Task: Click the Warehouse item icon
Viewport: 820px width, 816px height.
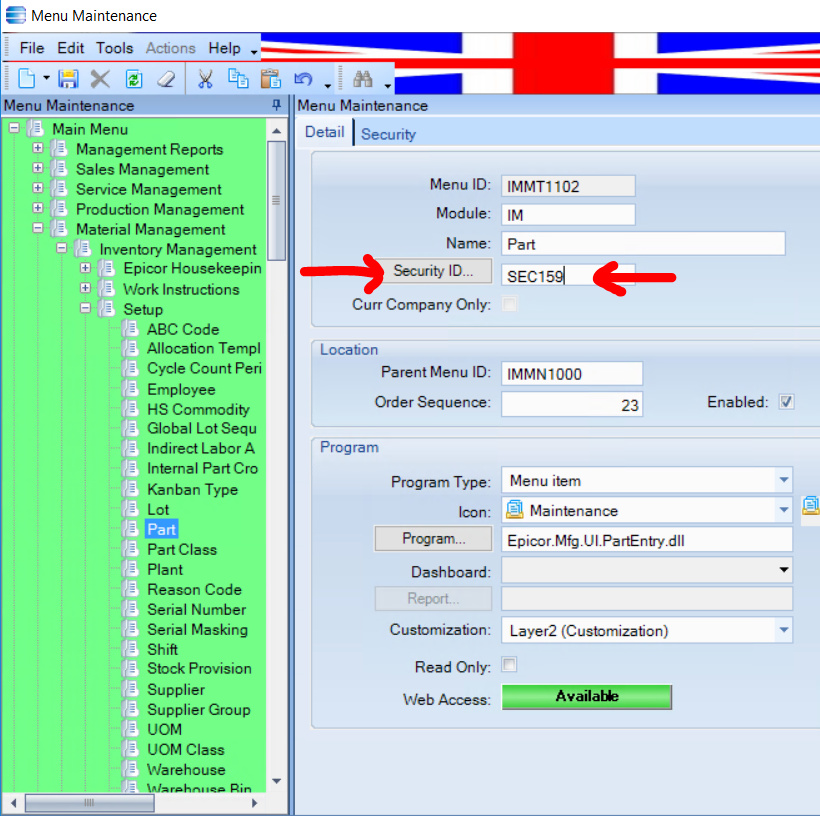Action: point(131,769)
